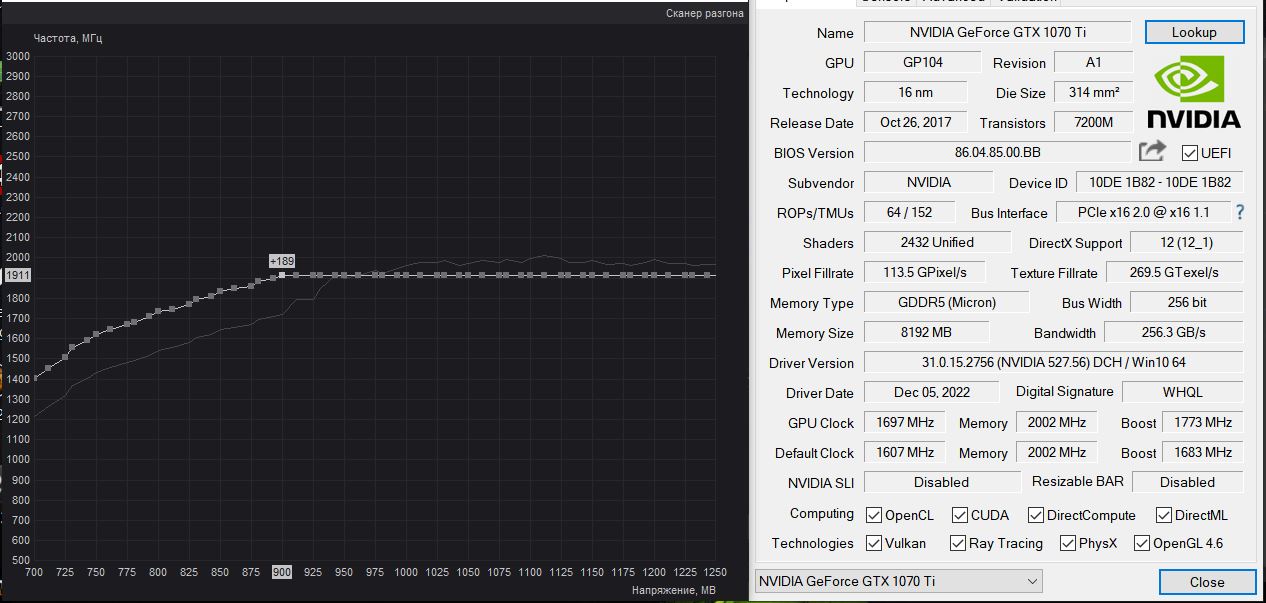1266x603 pixels.
Task: Click the Bandwidth field 256.3 GB/s
Action: (1174, 332)
